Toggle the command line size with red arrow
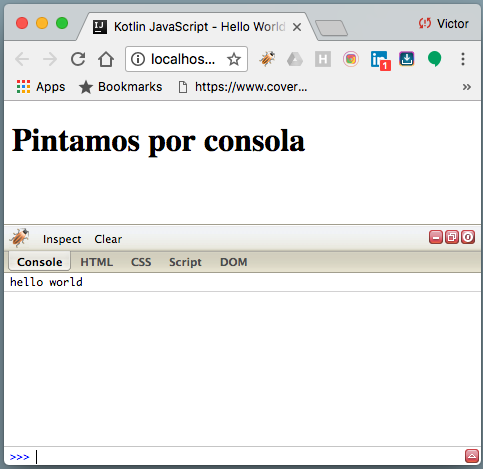Screen dimensions: 483x469 pos(472,456)
